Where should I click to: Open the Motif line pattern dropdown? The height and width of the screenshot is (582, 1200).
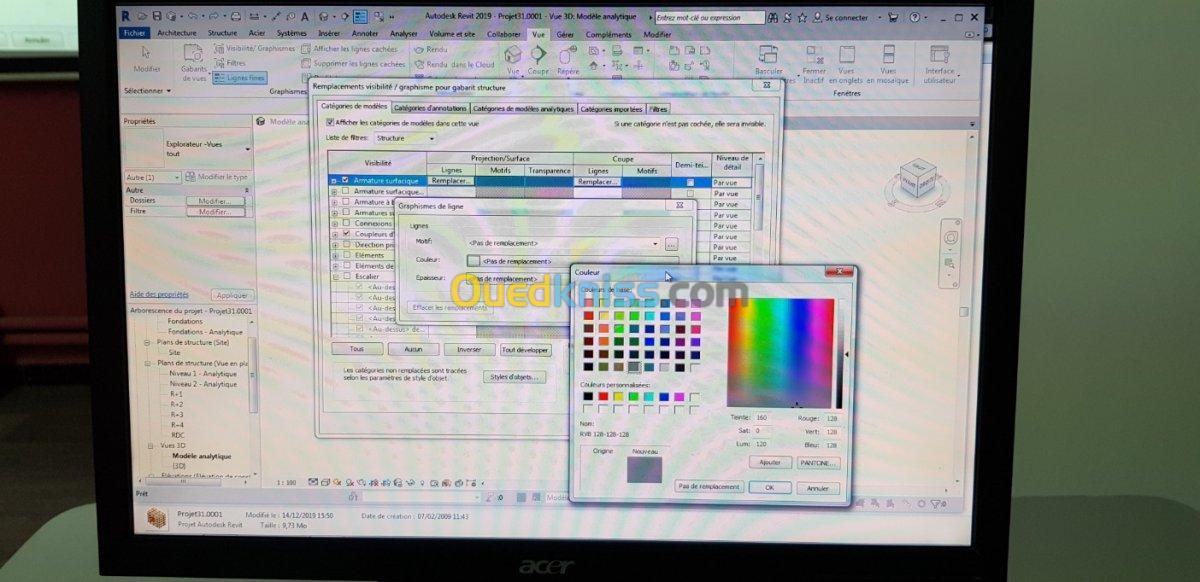[565, 243]
